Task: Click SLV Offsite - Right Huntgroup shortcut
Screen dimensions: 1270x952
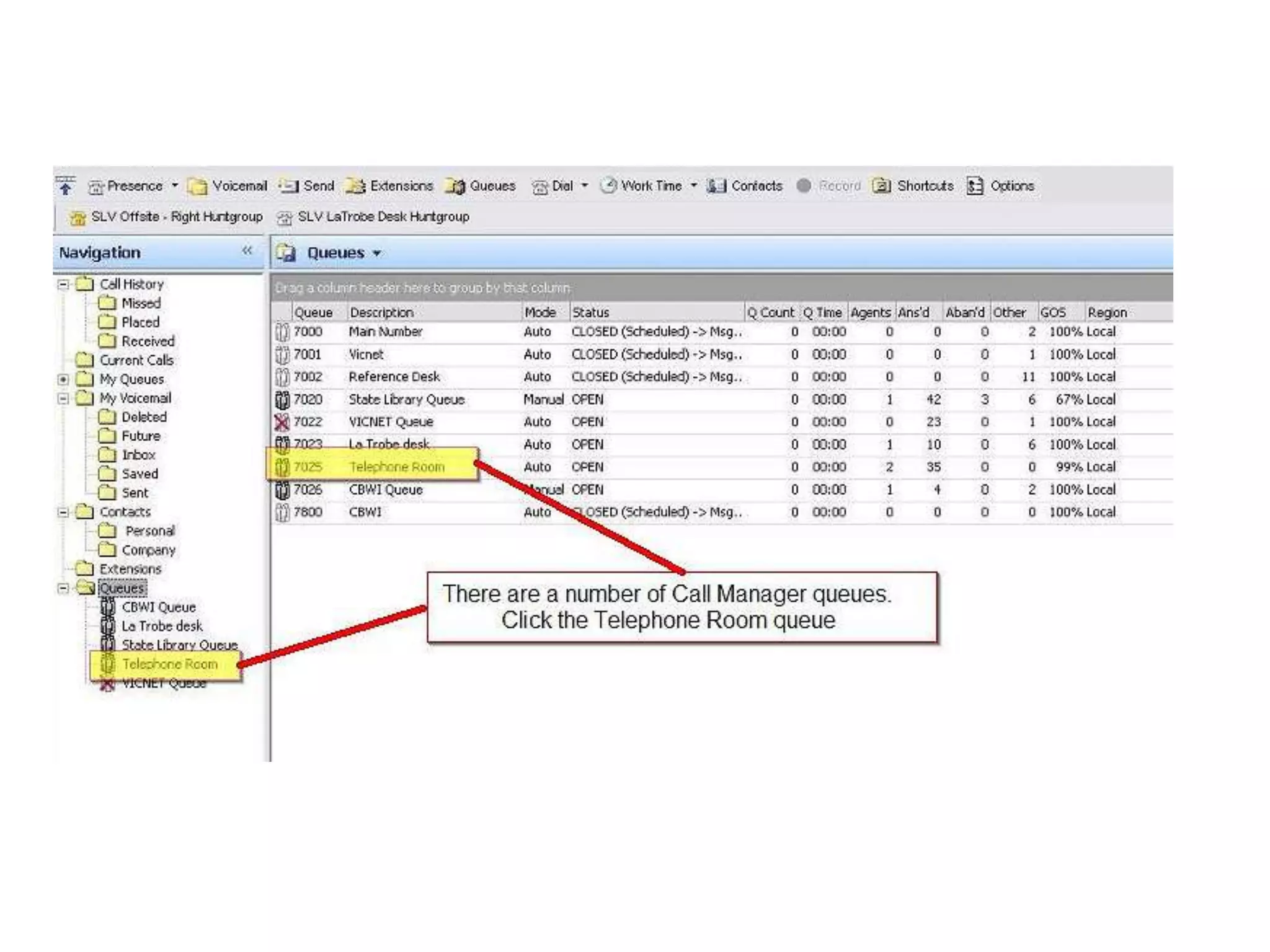Action: point(176,217)
